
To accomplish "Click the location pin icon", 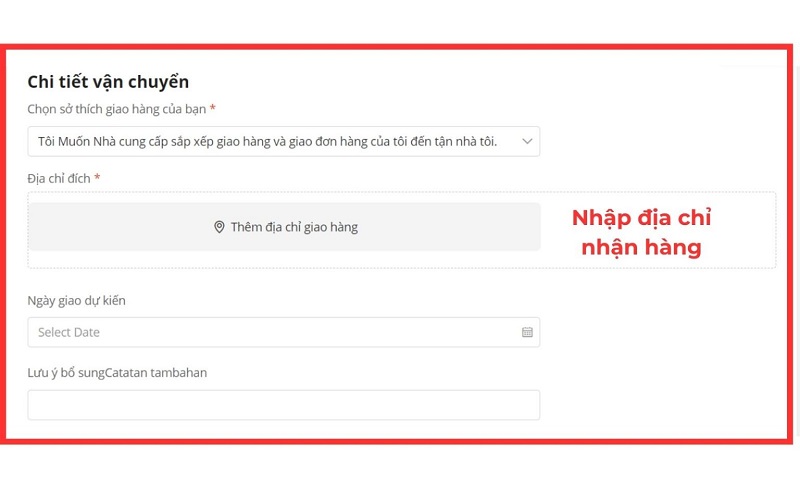I will 219,227.
